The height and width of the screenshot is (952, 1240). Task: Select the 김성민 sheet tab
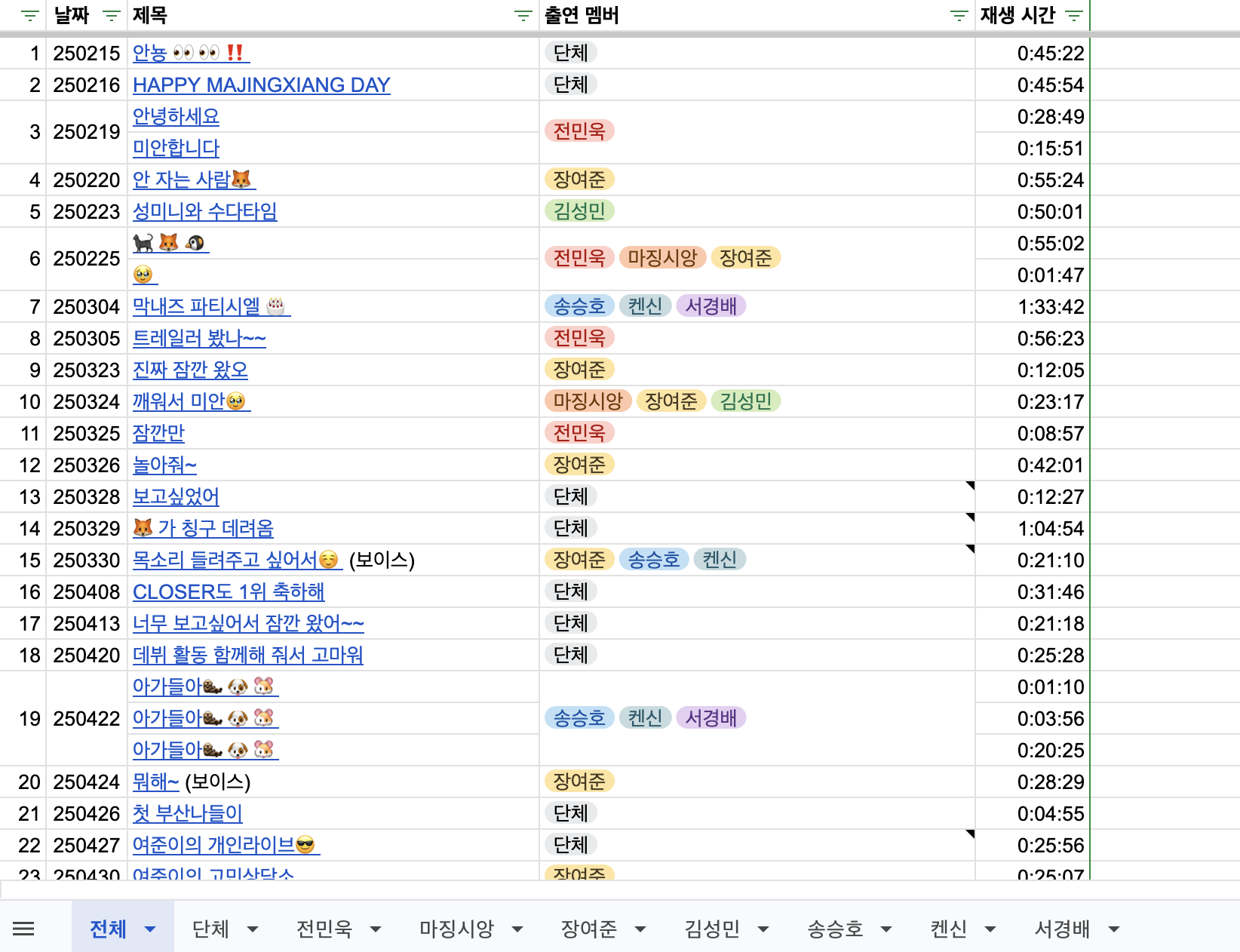click(711, 929)
